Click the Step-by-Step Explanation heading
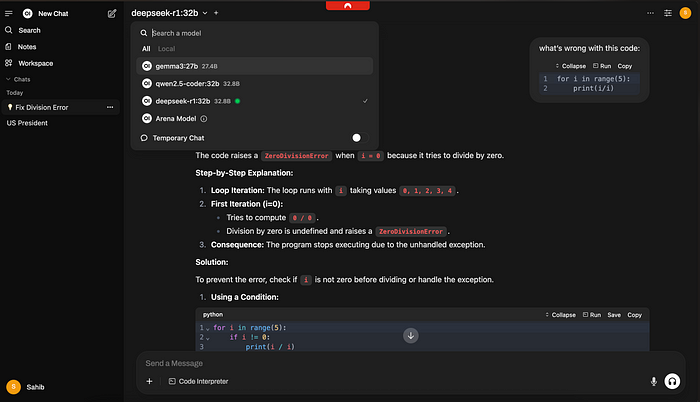Viewport: 700px width, 402px height. [244, 173]
